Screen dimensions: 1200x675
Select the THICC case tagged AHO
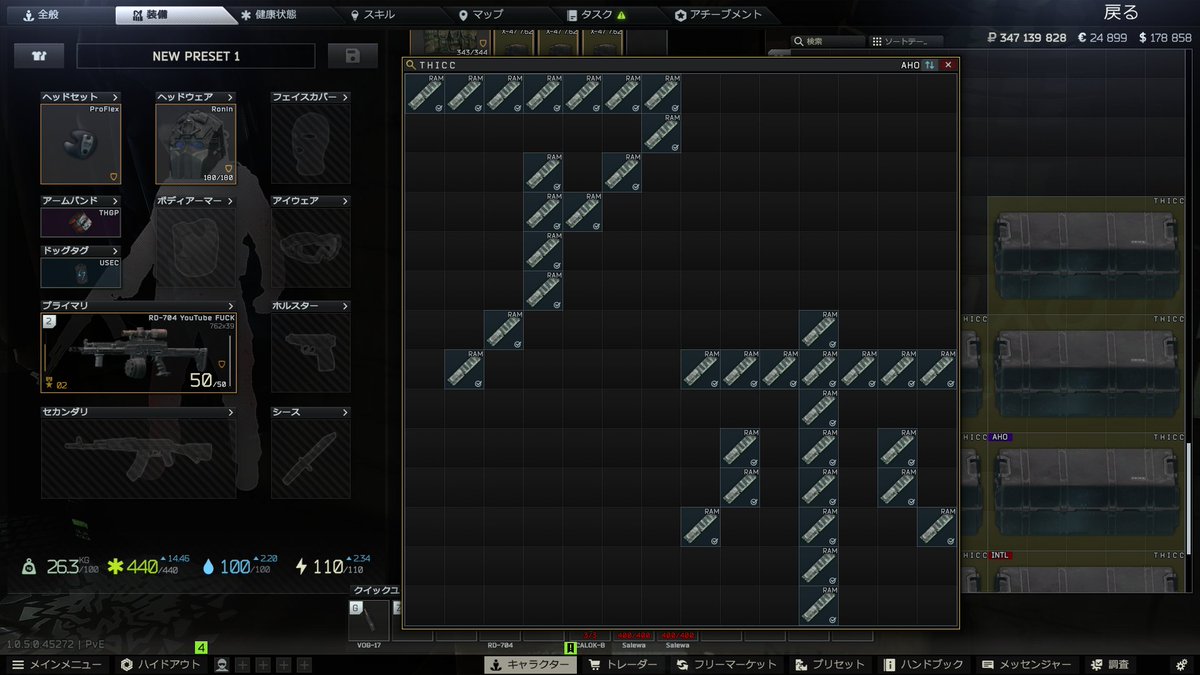click(1087, 491)
